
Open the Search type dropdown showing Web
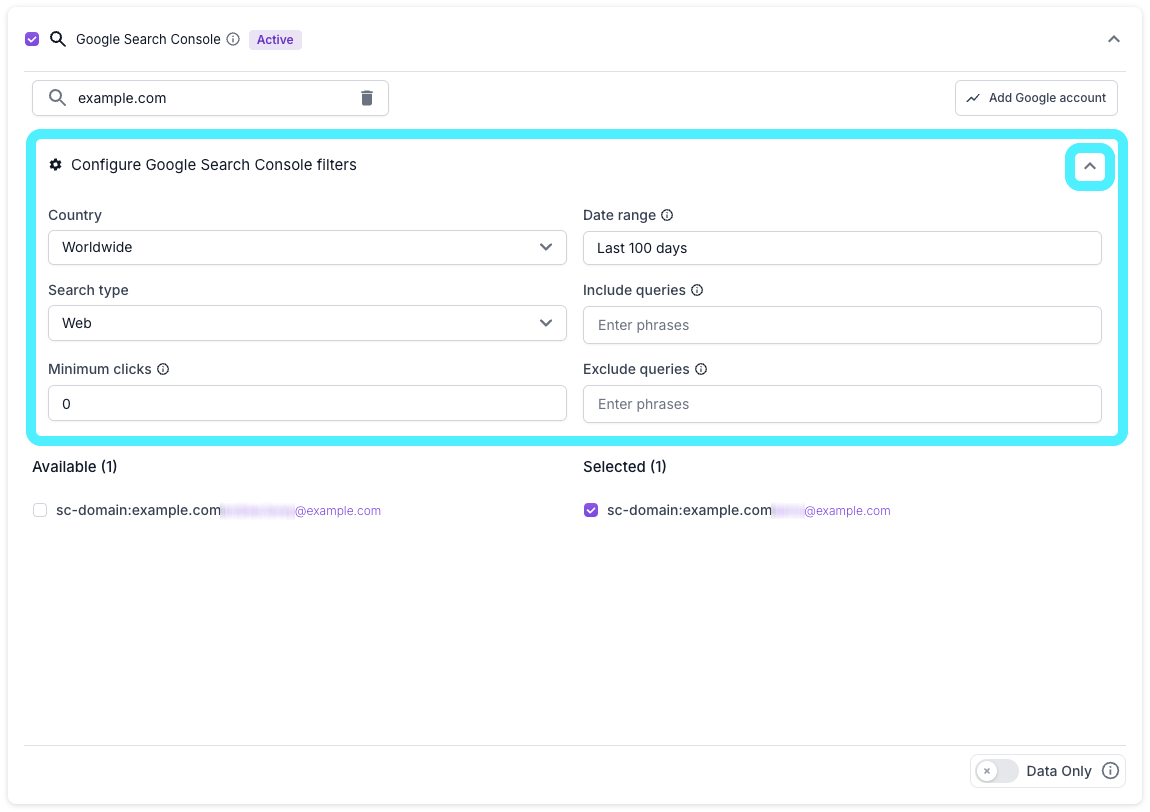pyautogui.click(x=307, y=323)
